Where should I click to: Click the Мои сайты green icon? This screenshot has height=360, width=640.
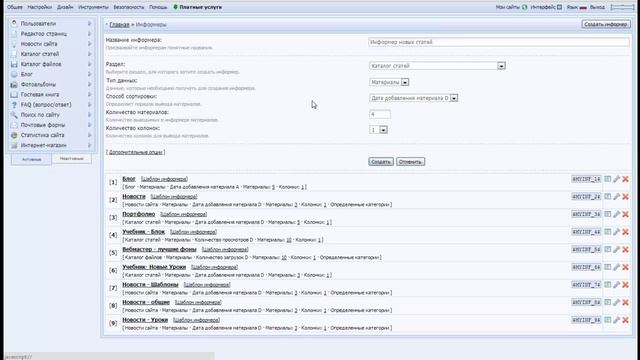click(x=524, y=7)
